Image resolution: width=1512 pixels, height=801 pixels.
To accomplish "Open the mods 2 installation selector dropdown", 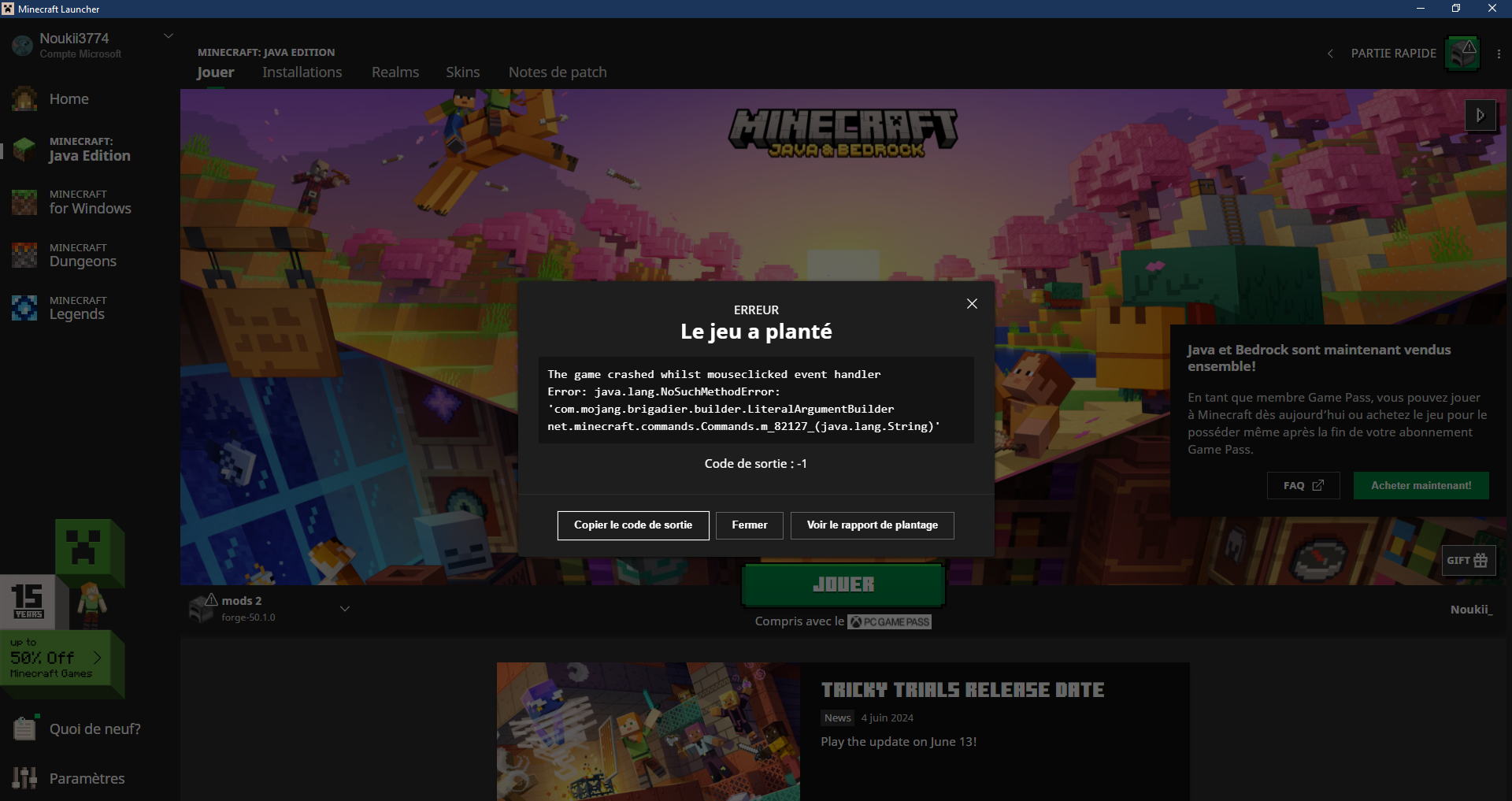I will pos(344,609).
